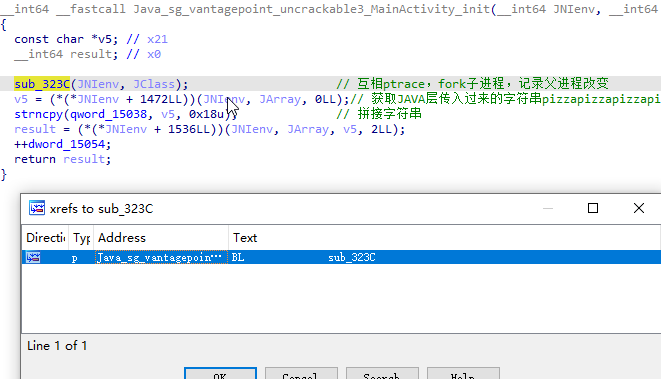The width and height of the screenshot is (661, 379).
Task: Maximize the xrefs to sub_323C dialog
Action: click(x=593, y=208)
